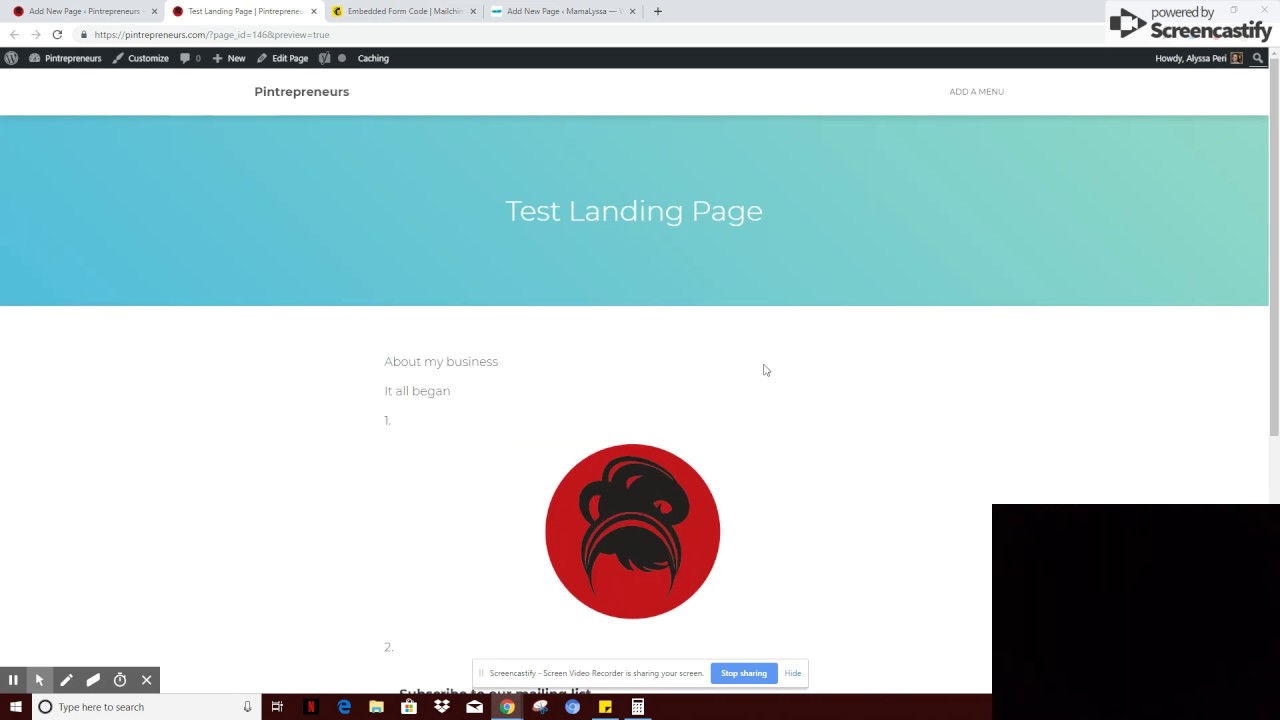
Task: Reload the current page
Action: click(x=57, y=34)
